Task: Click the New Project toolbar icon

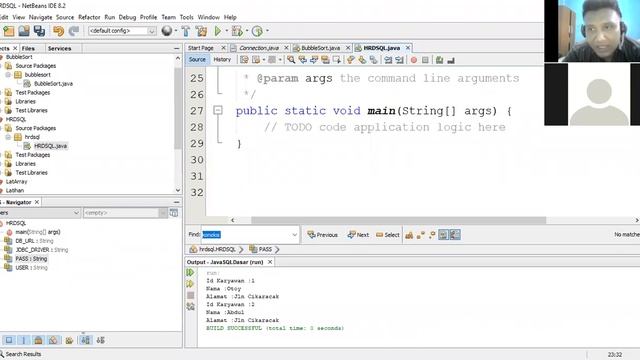Action: pyautogui.click(x=9, y=31)
